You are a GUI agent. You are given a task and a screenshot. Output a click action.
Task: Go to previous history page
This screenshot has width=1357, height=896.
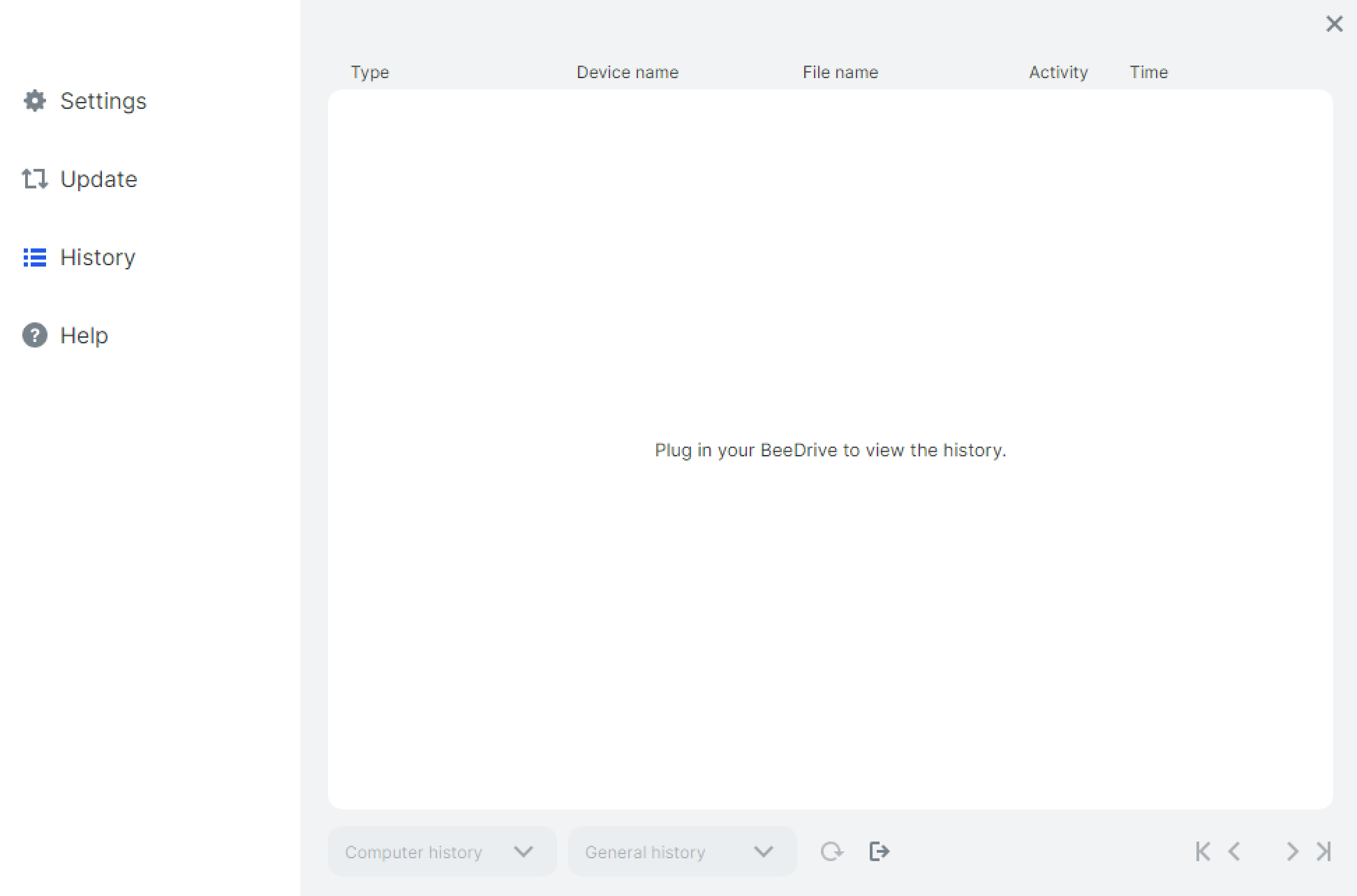tap(1234, 851)
